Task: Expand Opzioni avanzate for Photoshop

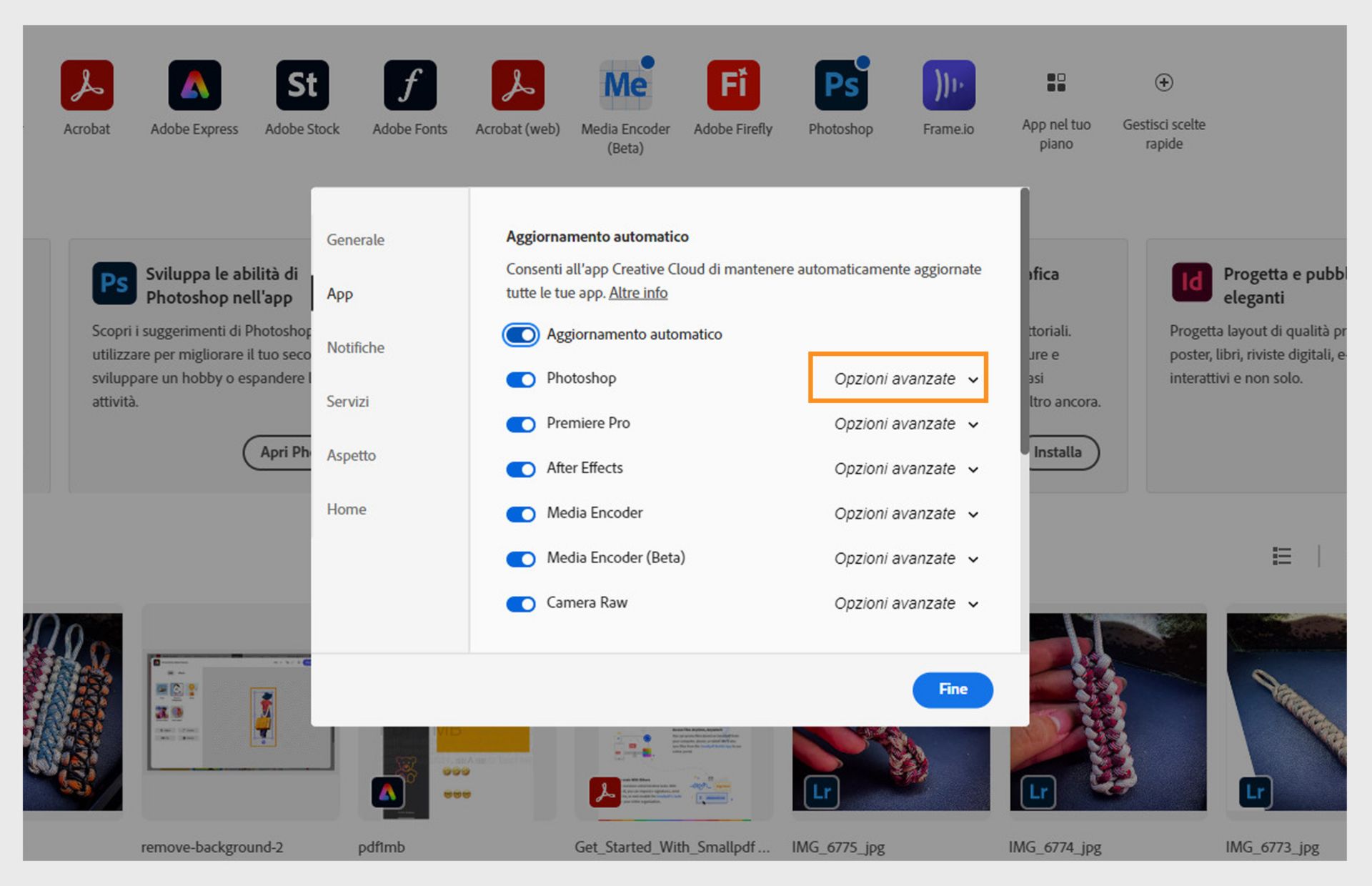Action: [x=905, y=379]
